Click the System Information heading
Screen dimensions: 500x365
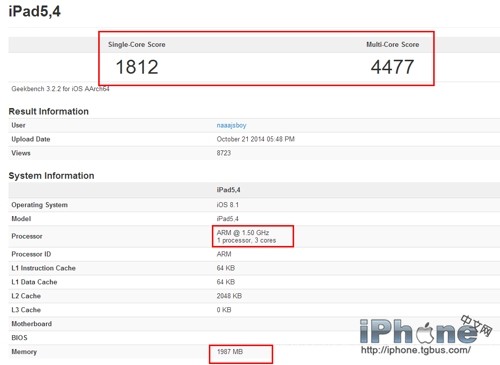click(51, 176)
